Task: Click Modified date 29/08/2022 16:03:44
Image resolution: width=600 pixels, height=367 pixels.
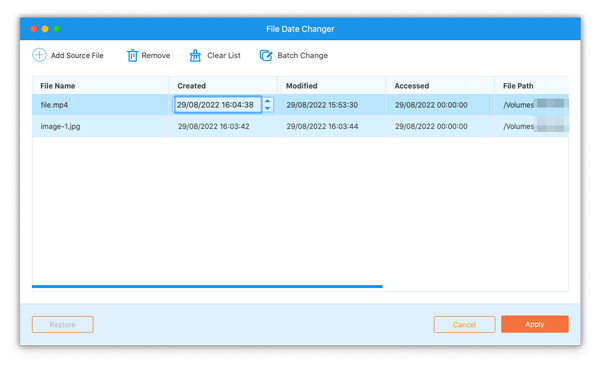Action: pyautogui.click(x=322, y=126)
